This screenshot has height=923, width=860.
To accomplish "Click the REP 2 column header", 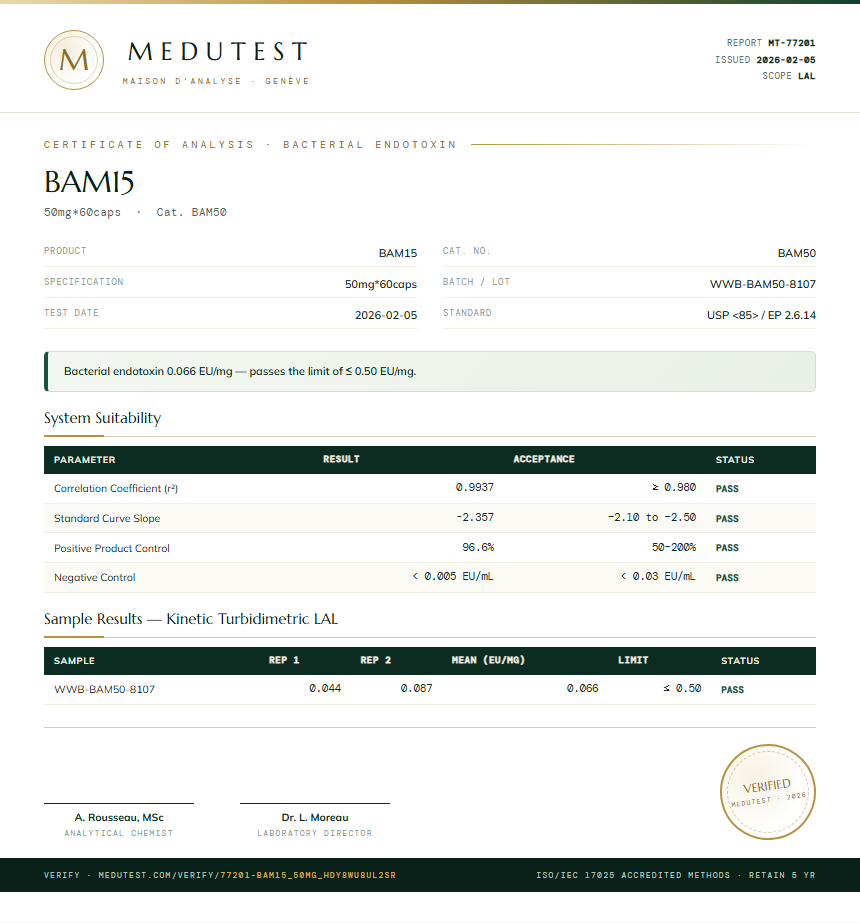I will tap(376, 660).
